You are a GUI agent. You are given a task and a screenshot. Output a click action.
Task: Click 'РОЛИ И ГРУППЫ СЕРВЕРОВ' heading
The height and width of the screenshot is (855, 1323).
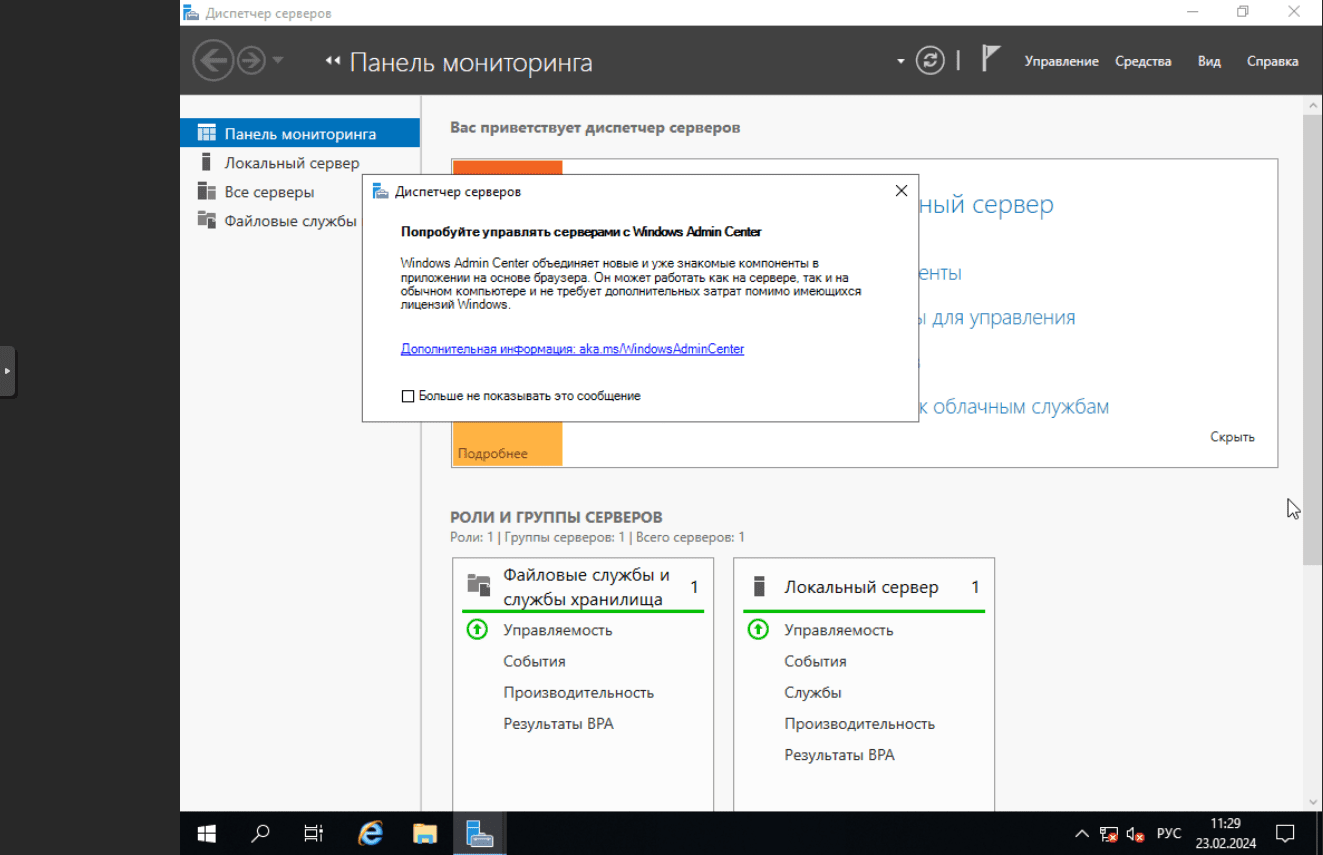pos(556,517)
